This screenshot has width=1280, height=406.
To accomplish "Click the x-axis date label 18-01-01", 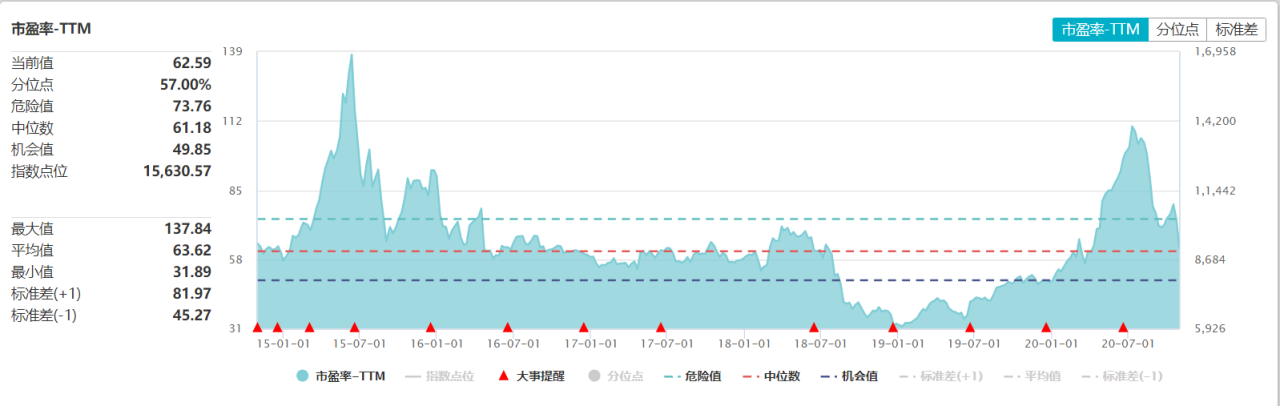I will [x=743, y=343].
